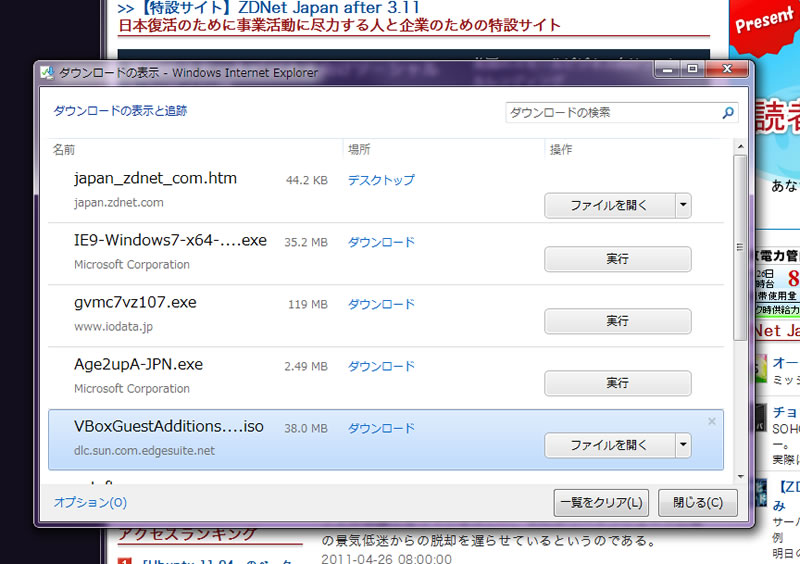This screenshot has height=564, width=800.
Task: Open VBoxGuestAdditions iso with ファイルを開く button
Action: click(610, 446)
